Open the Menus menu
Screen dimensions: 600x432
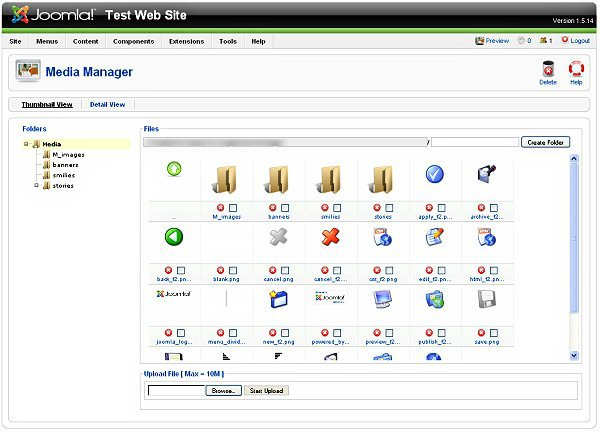point(47,41)
